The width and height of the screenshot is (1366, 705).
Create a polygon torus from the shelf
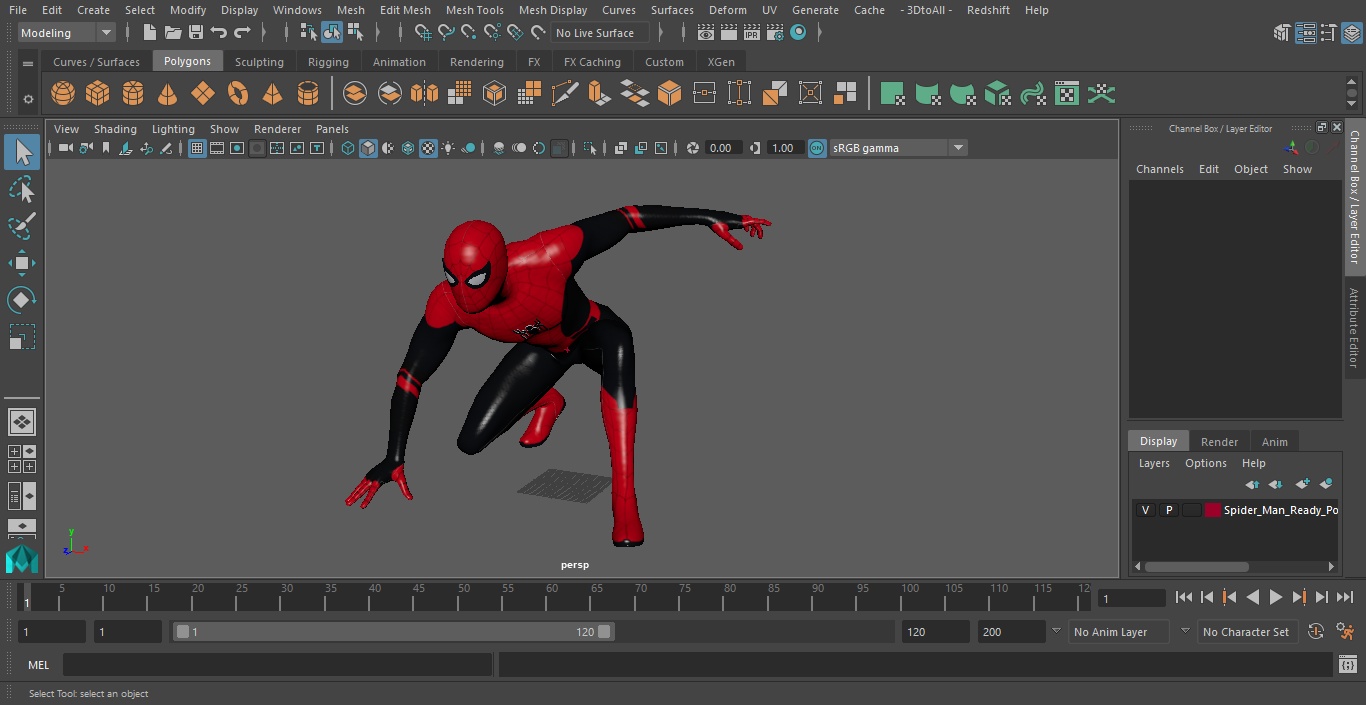click(238, 94)
